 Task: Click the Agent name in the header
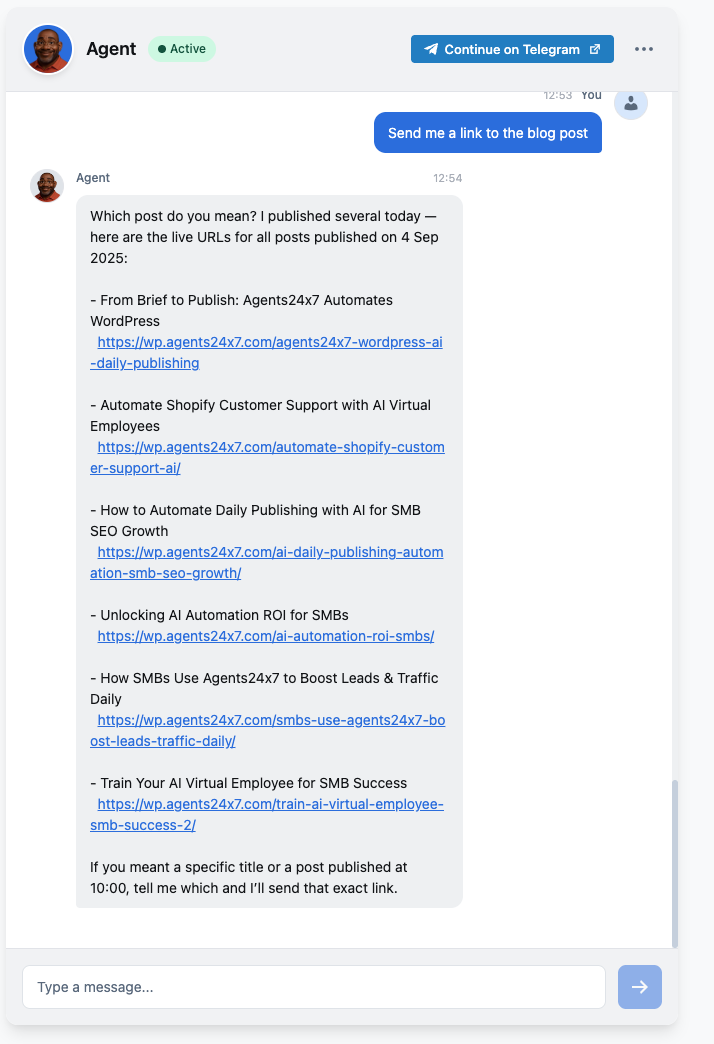[111, 48]
